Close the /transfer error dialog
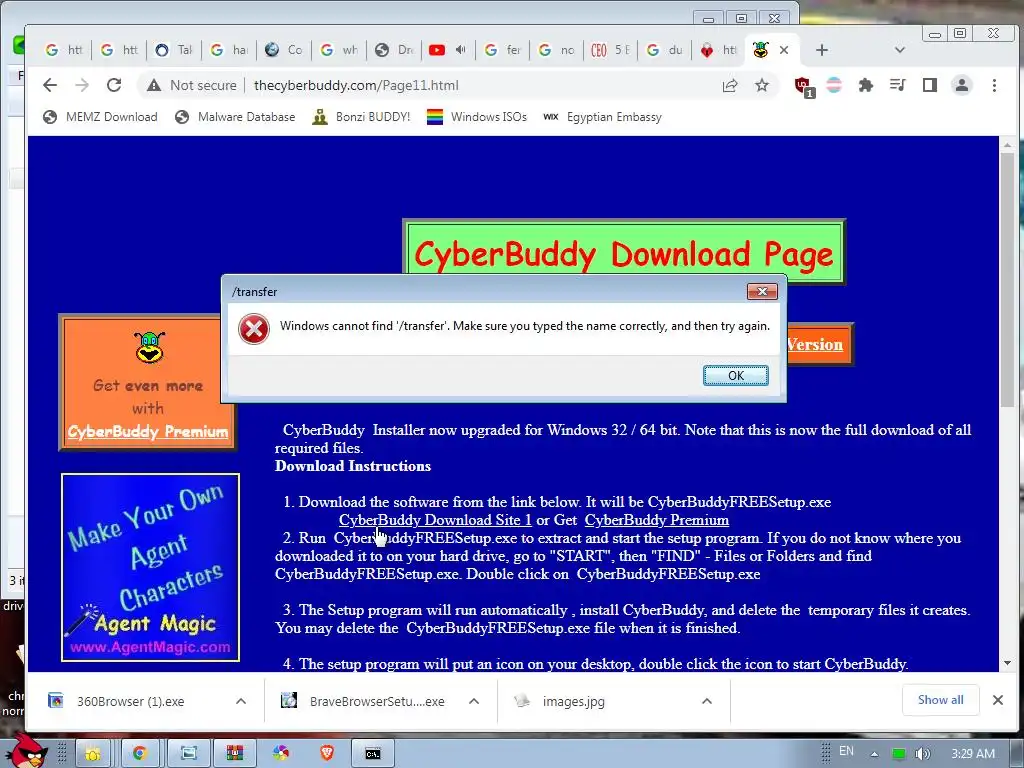 (762, 291)
